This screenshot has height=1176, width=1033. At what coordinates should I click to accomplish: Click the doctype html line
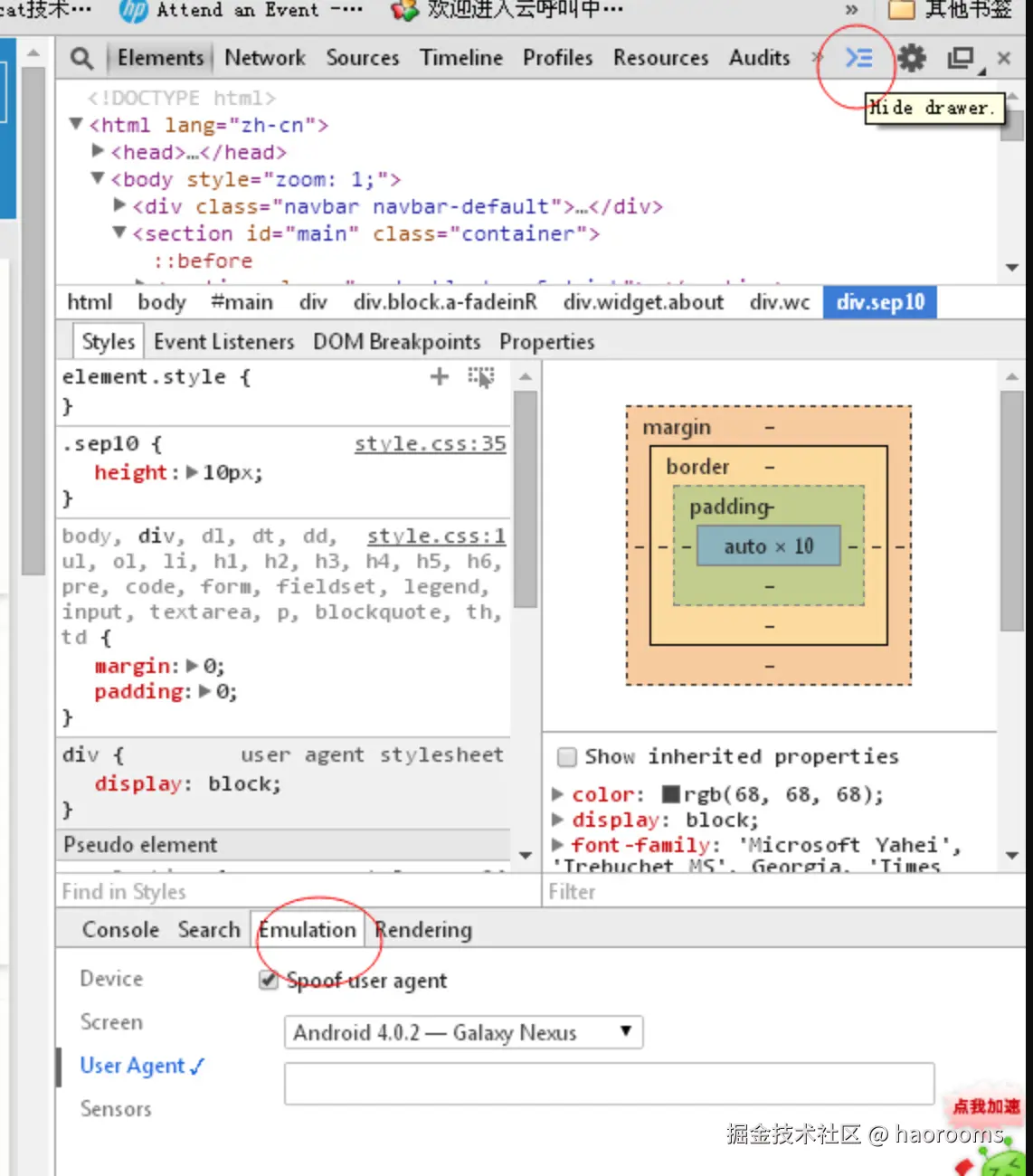181,98
